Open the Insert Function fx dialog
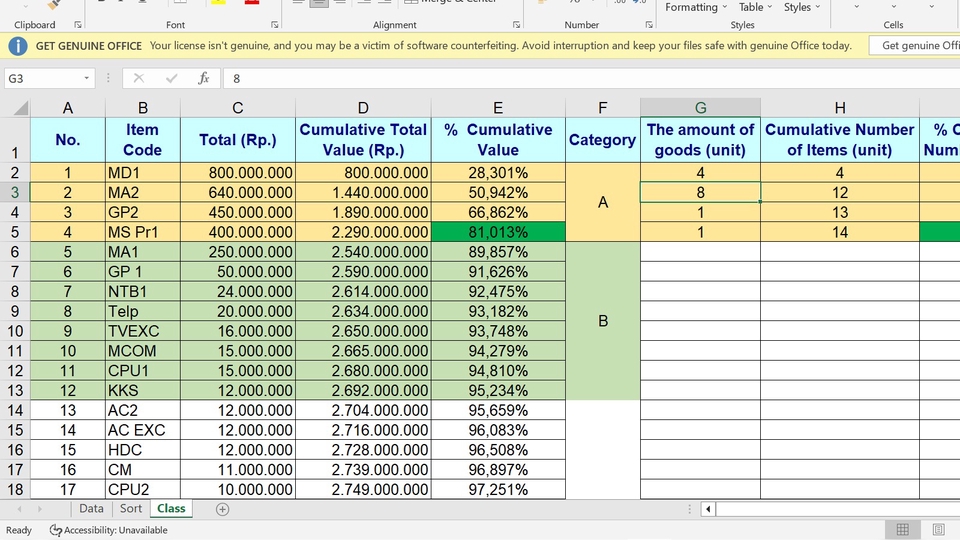Screen dimensions: 960x540 coord(203,78)
